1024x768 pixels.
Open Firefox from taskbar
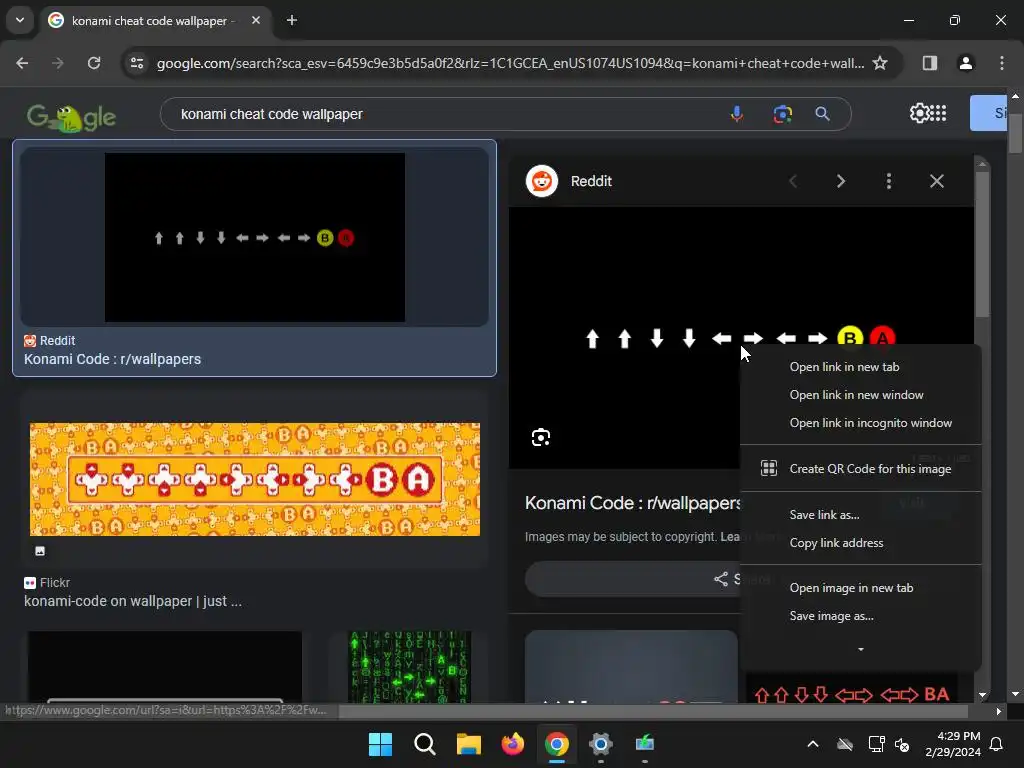pos(513,744)
